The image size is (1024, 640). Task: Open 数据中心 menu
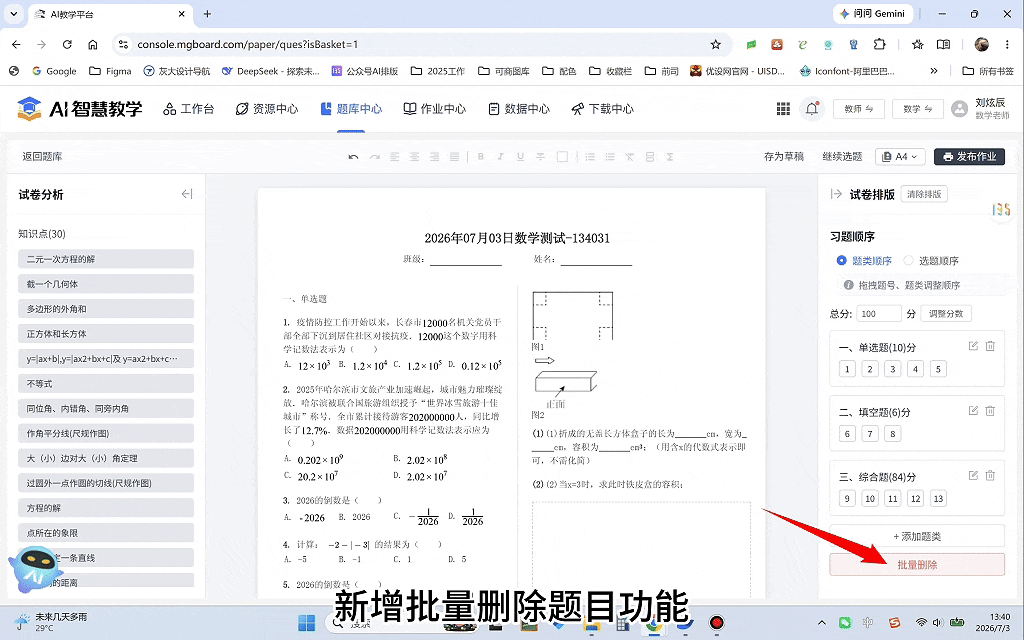click(519, 109)
